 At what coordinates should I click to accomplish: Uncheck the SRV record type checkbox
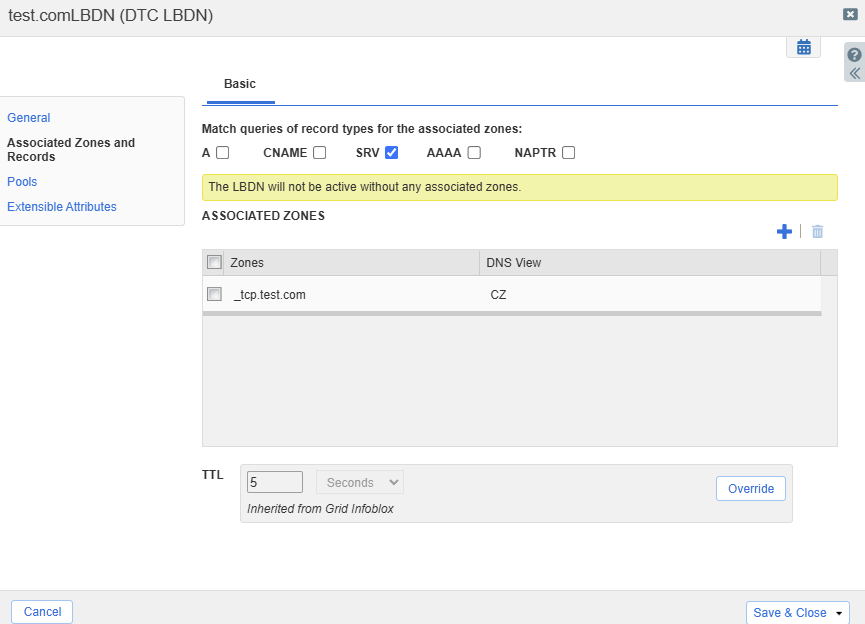coord(391,153)
